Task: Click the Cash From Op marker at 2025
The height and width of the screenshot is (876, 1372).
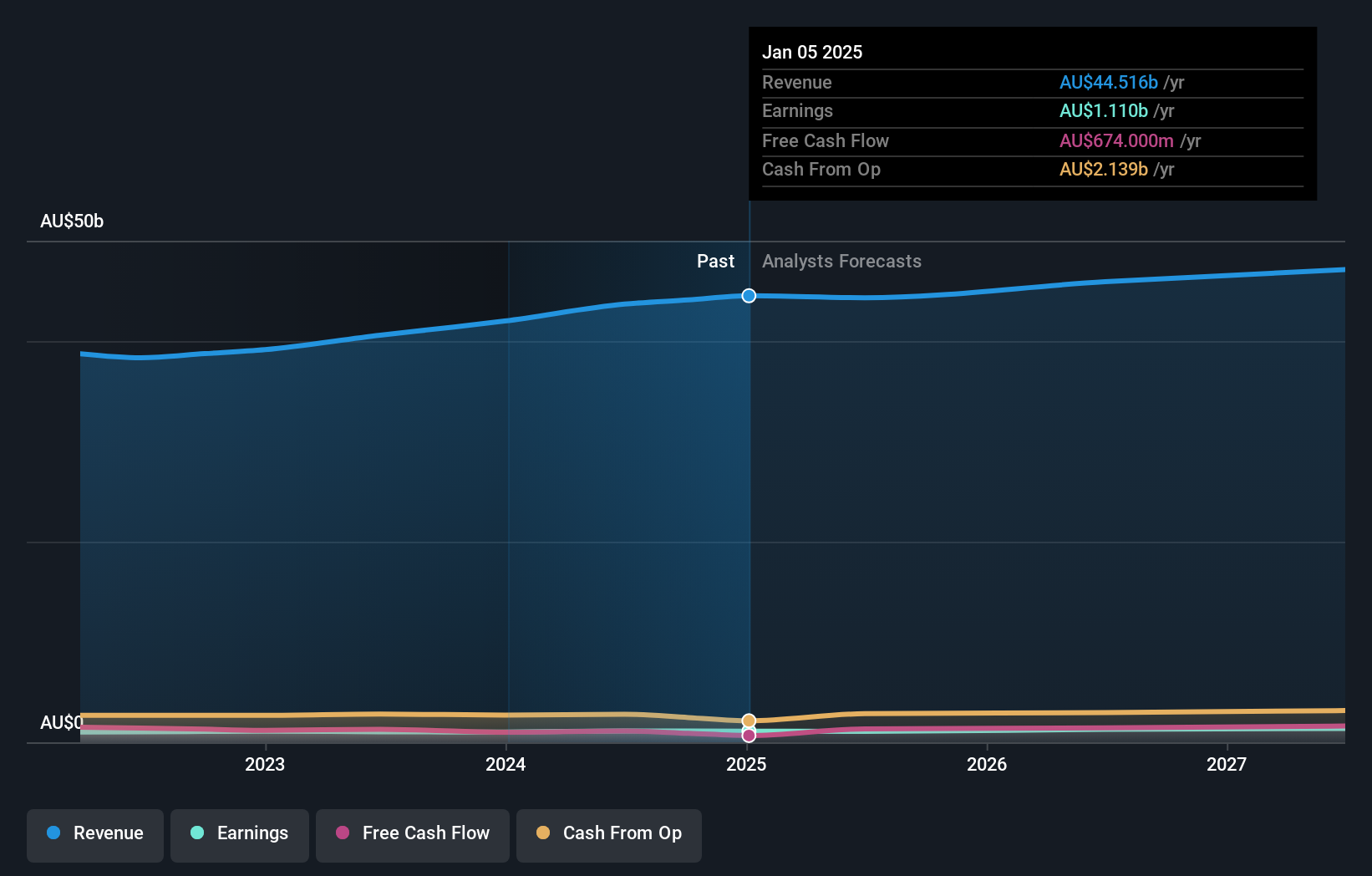Action: 749,721
